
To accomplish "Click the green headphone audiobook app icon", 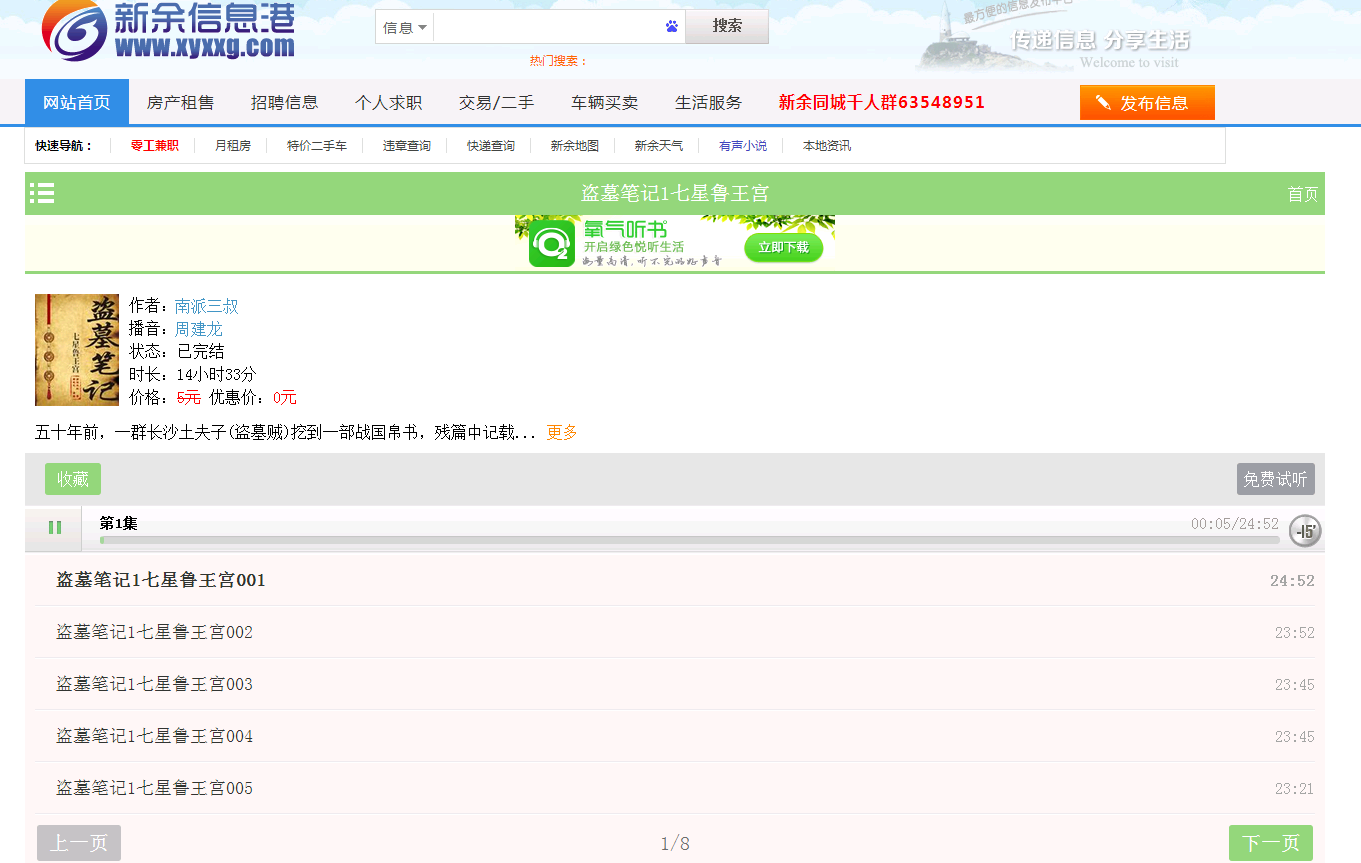I will coord(550,245).
